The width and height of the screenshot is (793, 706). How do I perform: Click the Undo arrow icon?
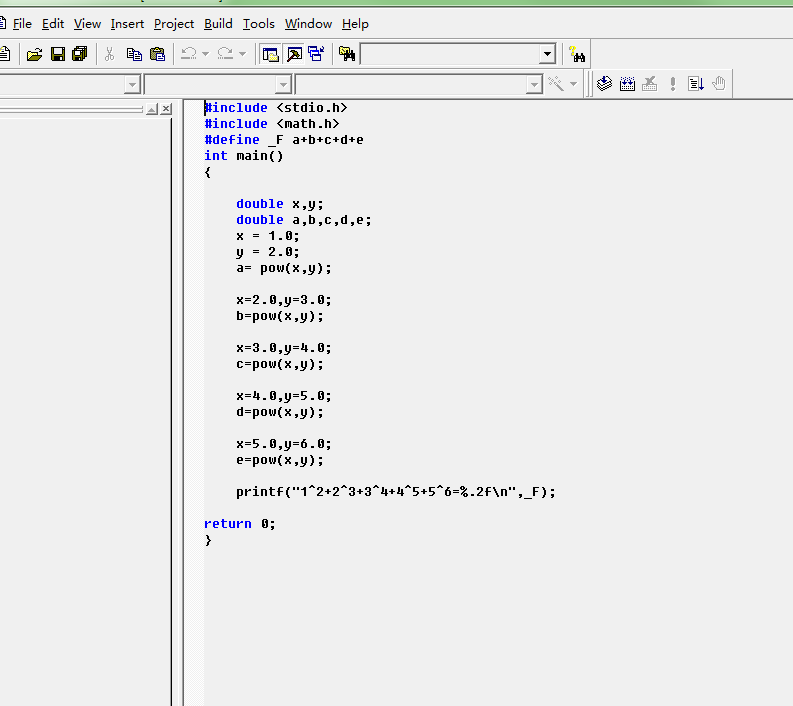[189, 54]
